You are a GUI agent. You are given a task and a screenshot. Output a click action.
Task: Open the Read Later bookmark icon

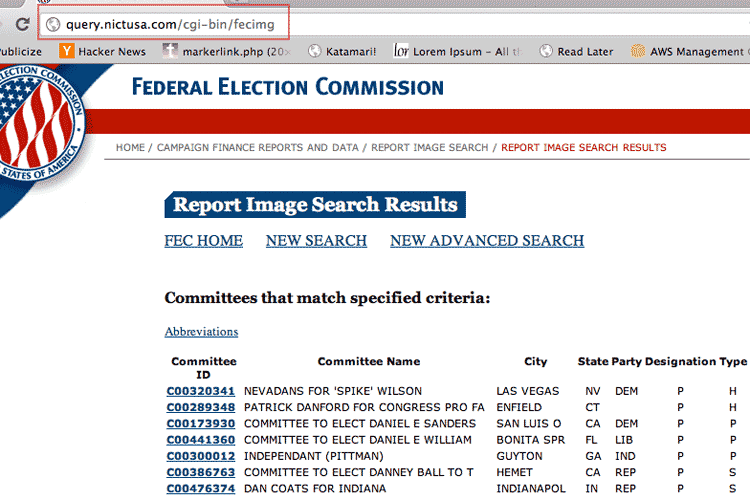pyautogui.click(x=546, y=51)
